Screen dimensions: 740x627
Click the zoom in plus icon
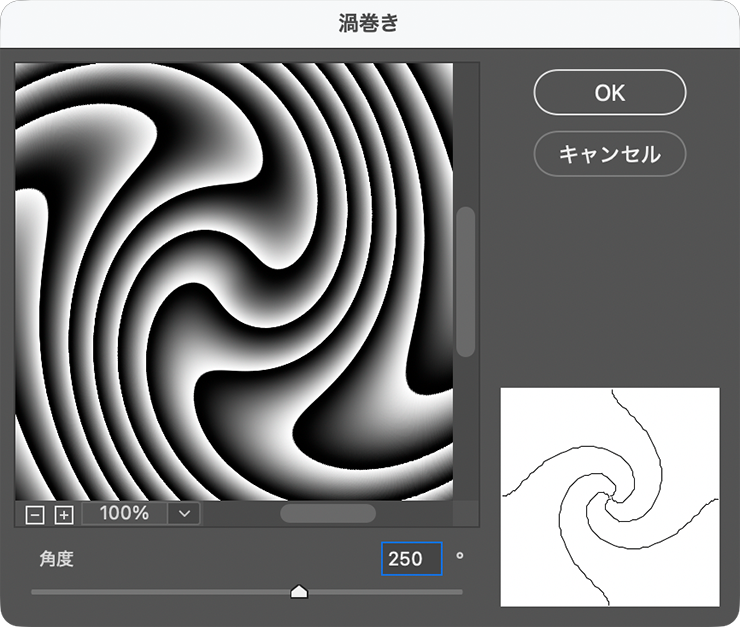coord(64,514)
